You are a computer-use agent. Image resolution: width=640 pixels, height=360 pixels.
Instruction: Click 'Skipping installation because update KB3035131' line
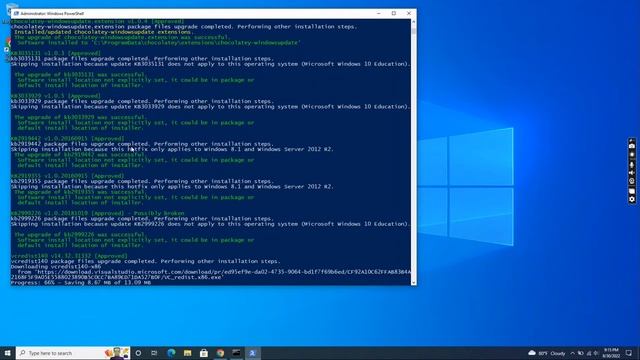[210, 64]
